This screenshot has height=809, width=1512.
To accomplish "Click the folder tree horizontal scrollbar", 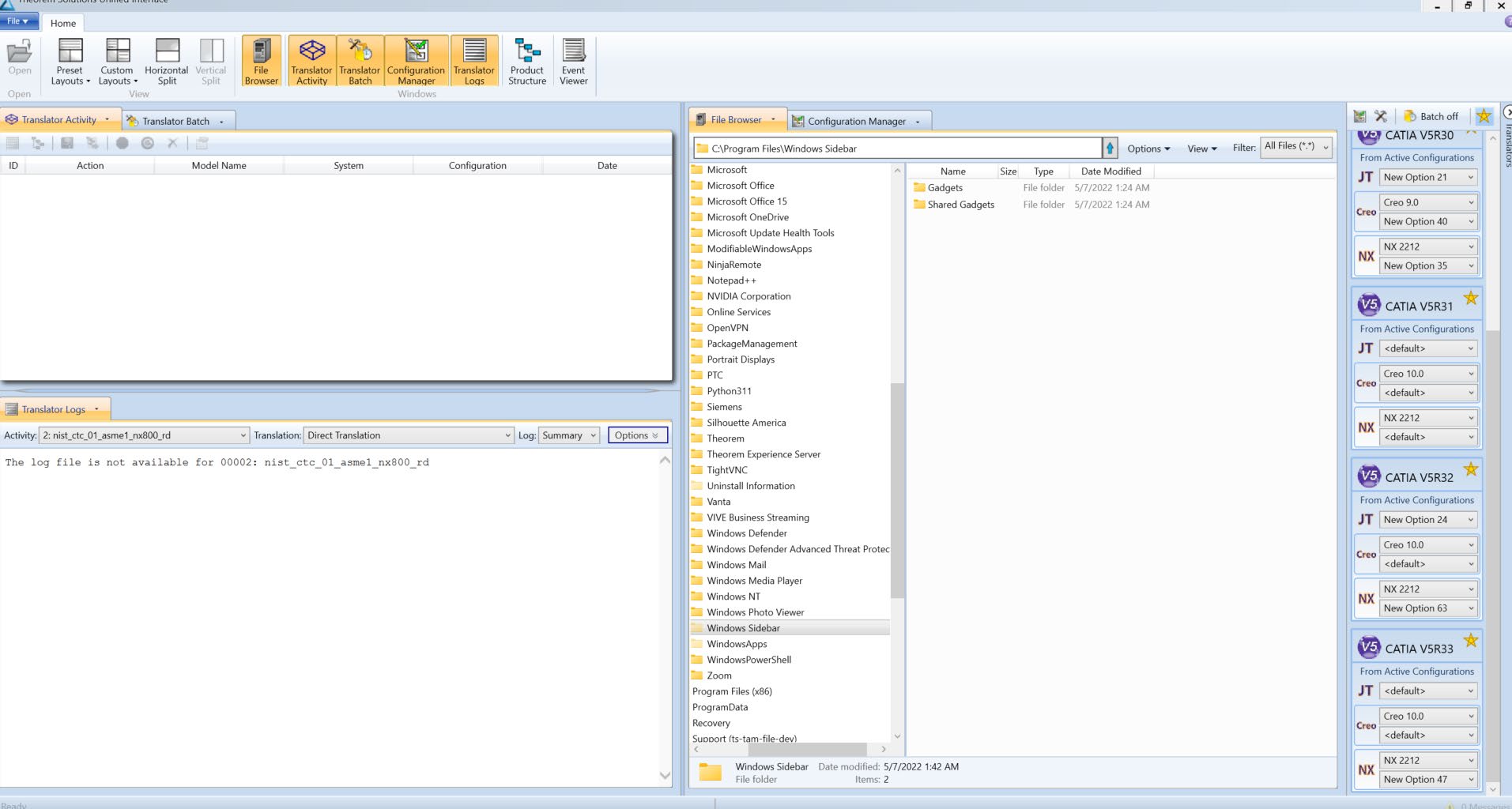I will click(806, 749).
